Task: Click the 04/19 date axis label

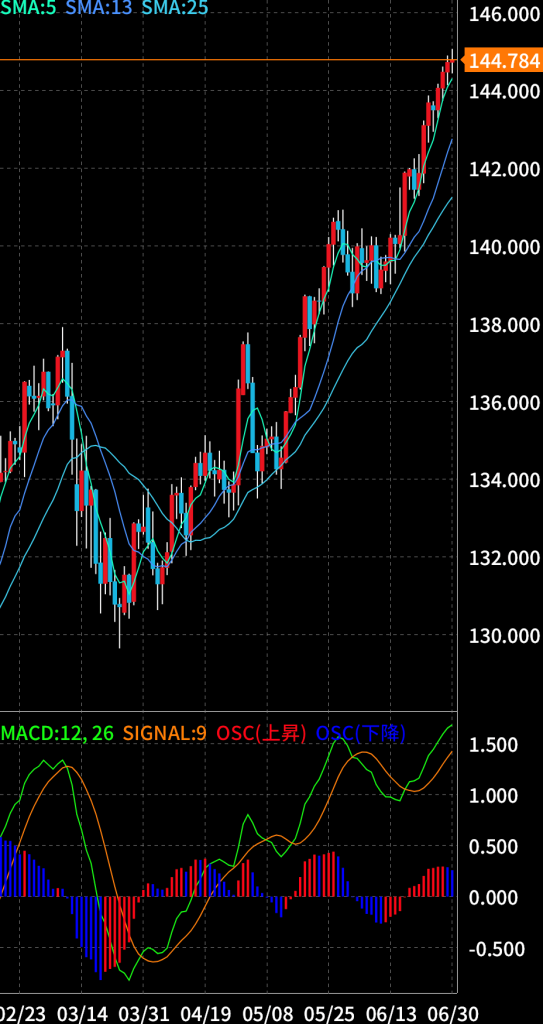Action: point(205,1014)
